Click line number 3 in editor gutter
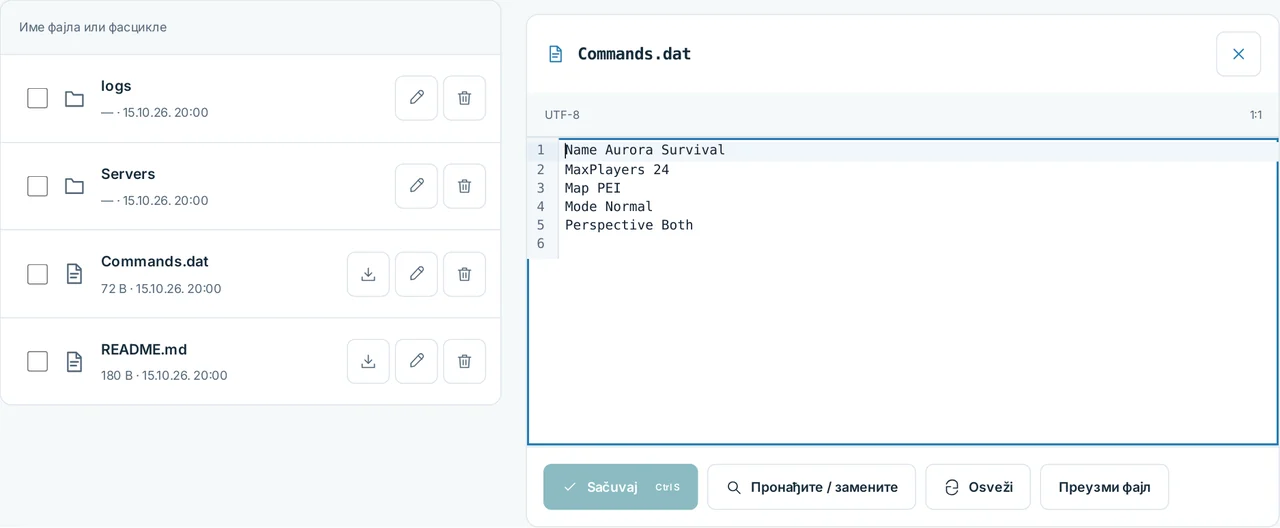The height and width of the screenshot is (528, 1280). point(540,188)
